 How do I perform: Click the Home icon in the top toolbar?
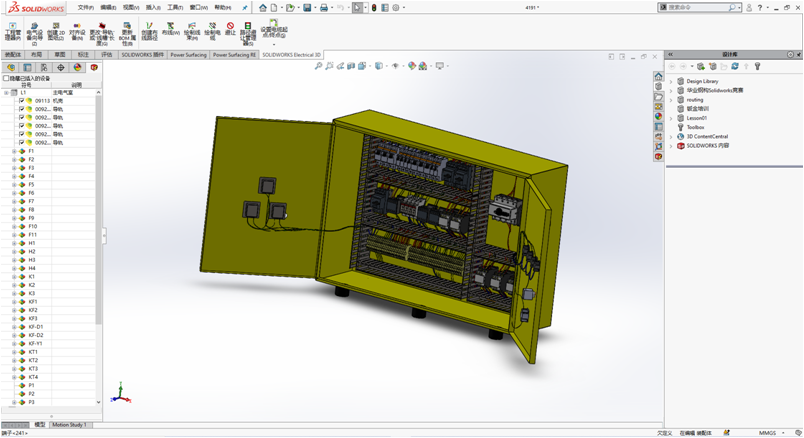pos(262,7)
